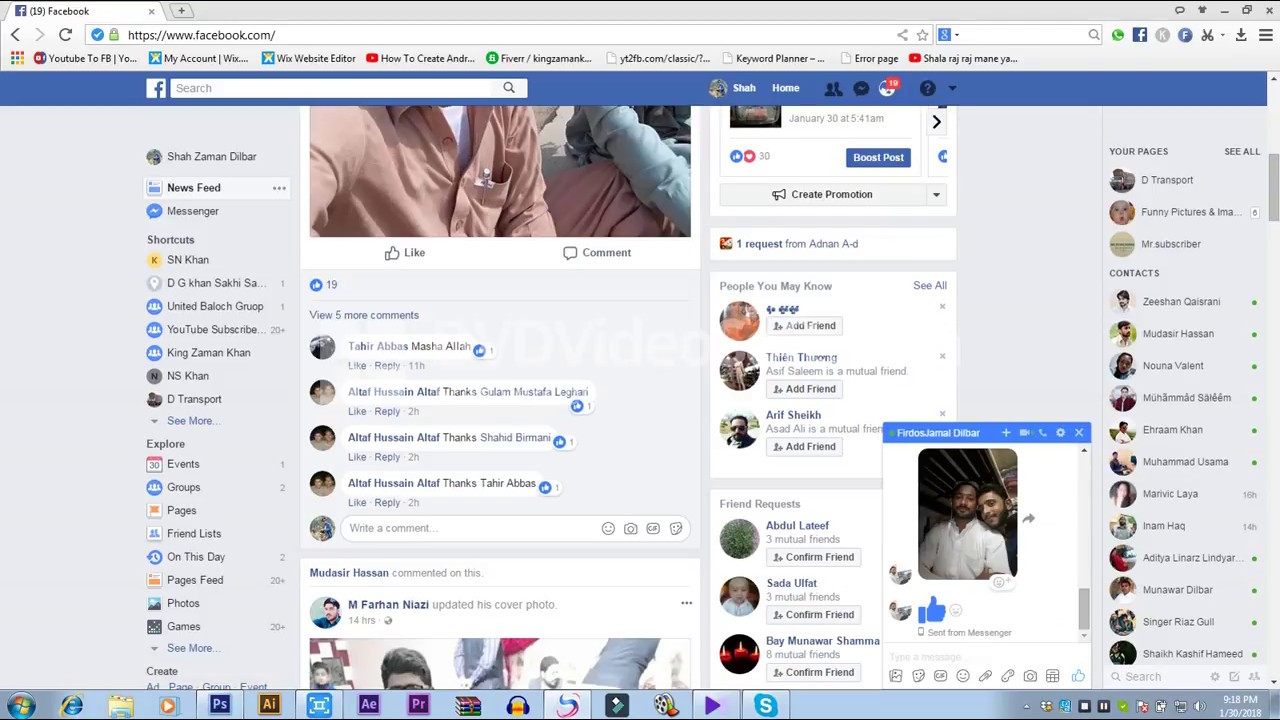Go to next page post with right chevron
The width and height of the screenshot is (1280, 720).
pos(936,122)
